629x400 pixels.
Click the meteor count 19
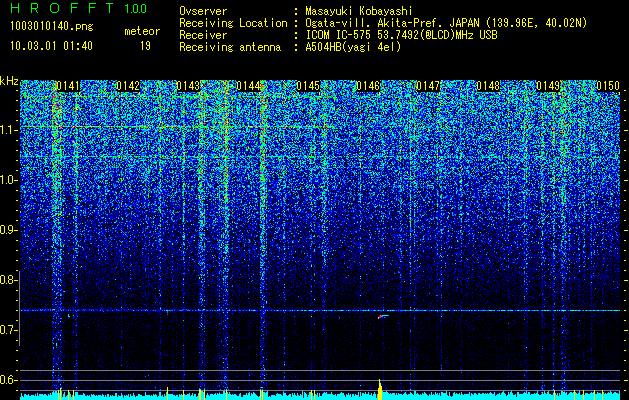tap(145, 46)
